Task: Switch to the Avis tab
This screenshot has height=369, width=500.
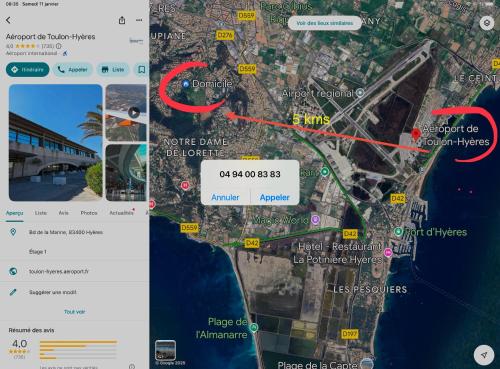Action: click(x=63, y=213)
